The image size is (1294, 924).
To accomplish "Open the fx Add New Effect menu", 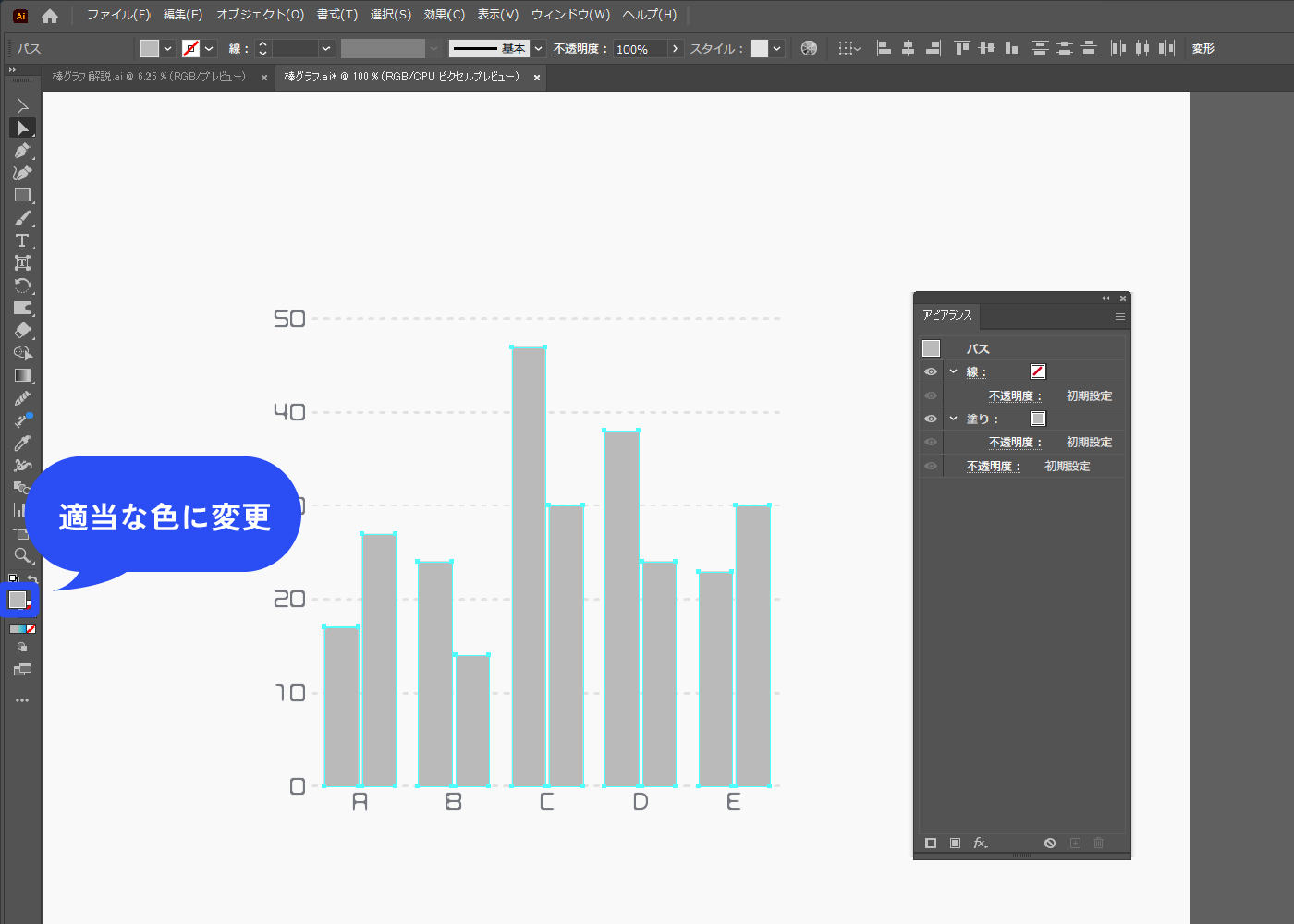I will [981, 843].
